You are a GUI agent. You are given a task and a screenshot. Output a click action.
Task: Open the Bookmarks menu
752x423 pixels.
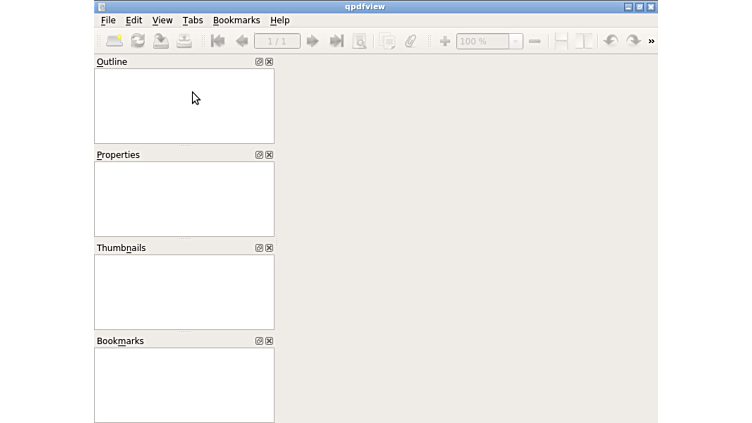coord(236,20)
